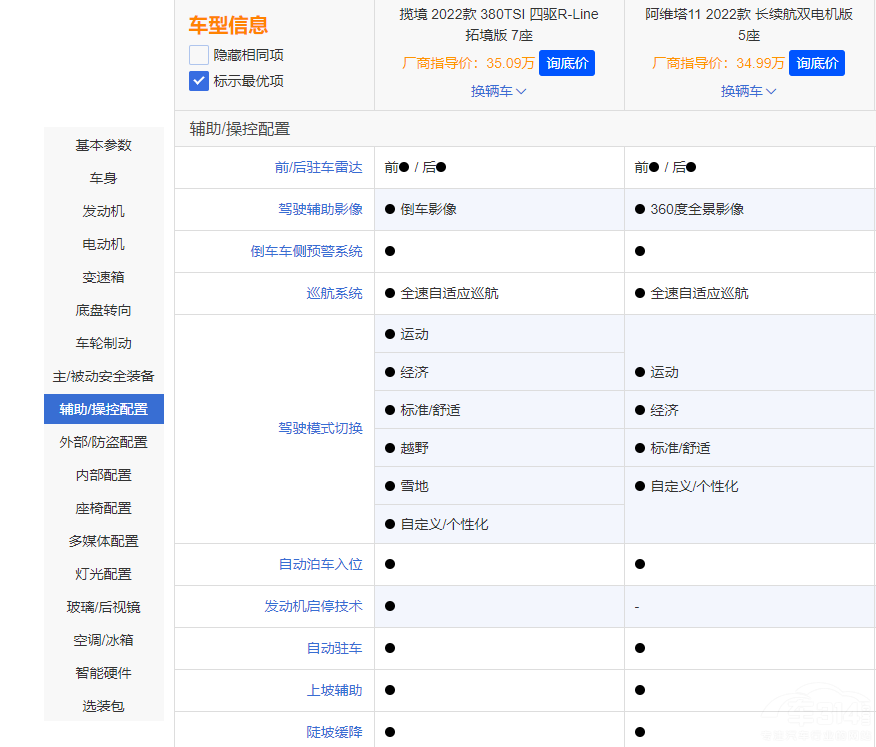This screenshot has width=876, height=747.
Task: Select the 选装包 sidebar item
Action: pos(103,706)
